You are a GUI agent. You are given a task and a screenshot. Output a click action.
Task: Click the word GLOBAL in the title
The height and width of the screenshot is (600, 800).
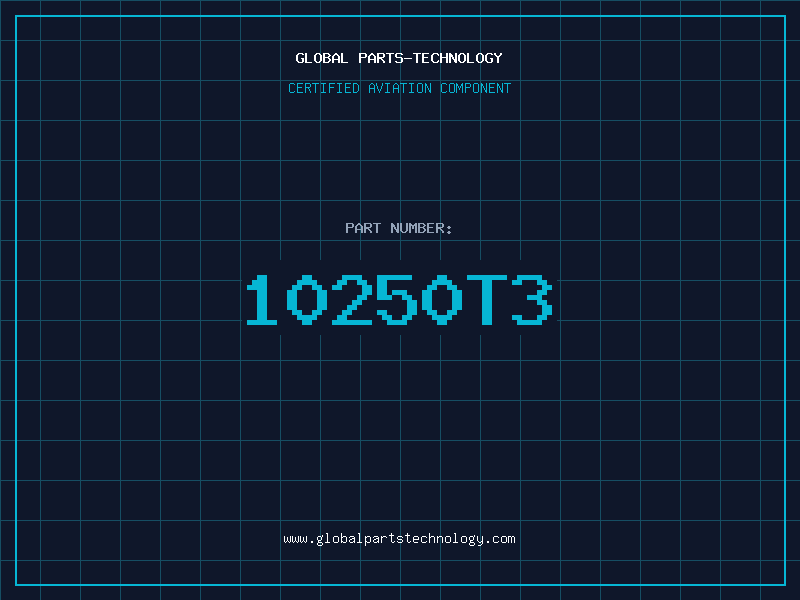tap(322, 58)
